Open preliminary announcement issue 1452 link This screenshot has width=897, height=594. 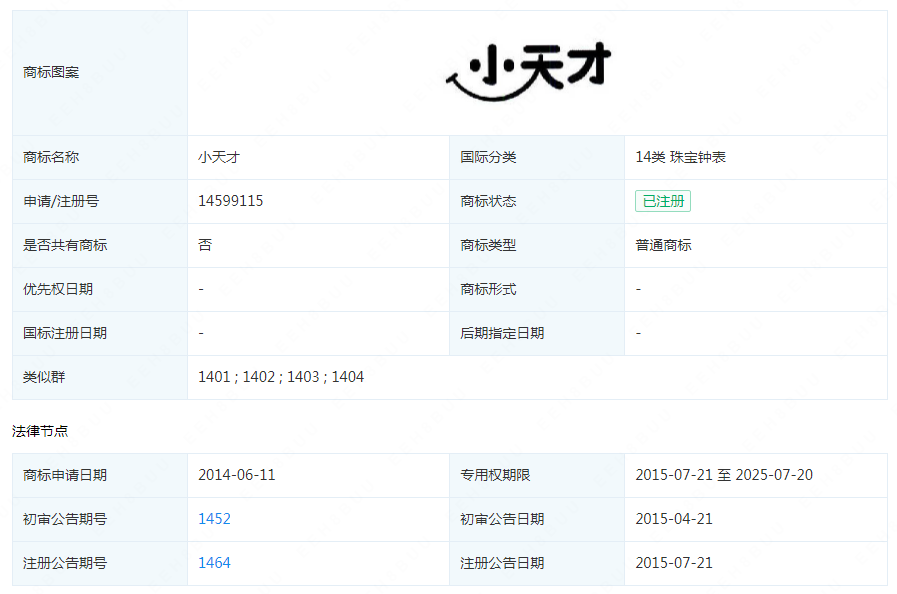215,519
